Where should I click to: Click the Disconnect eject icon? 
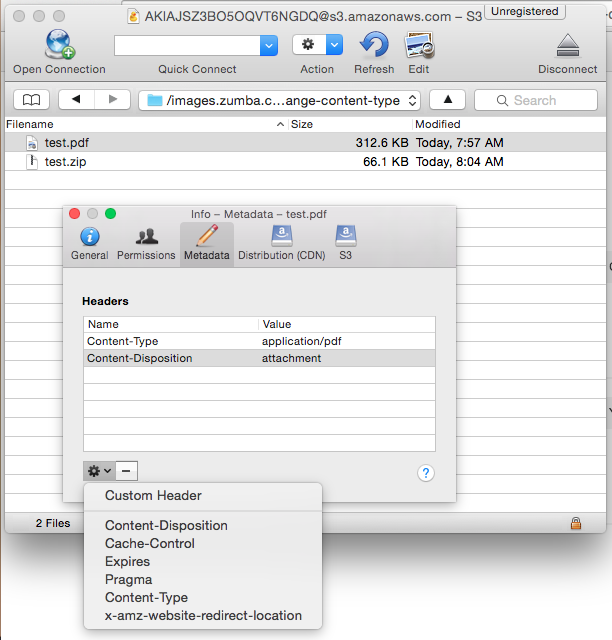pyautogui.click(x=567, y=46)
